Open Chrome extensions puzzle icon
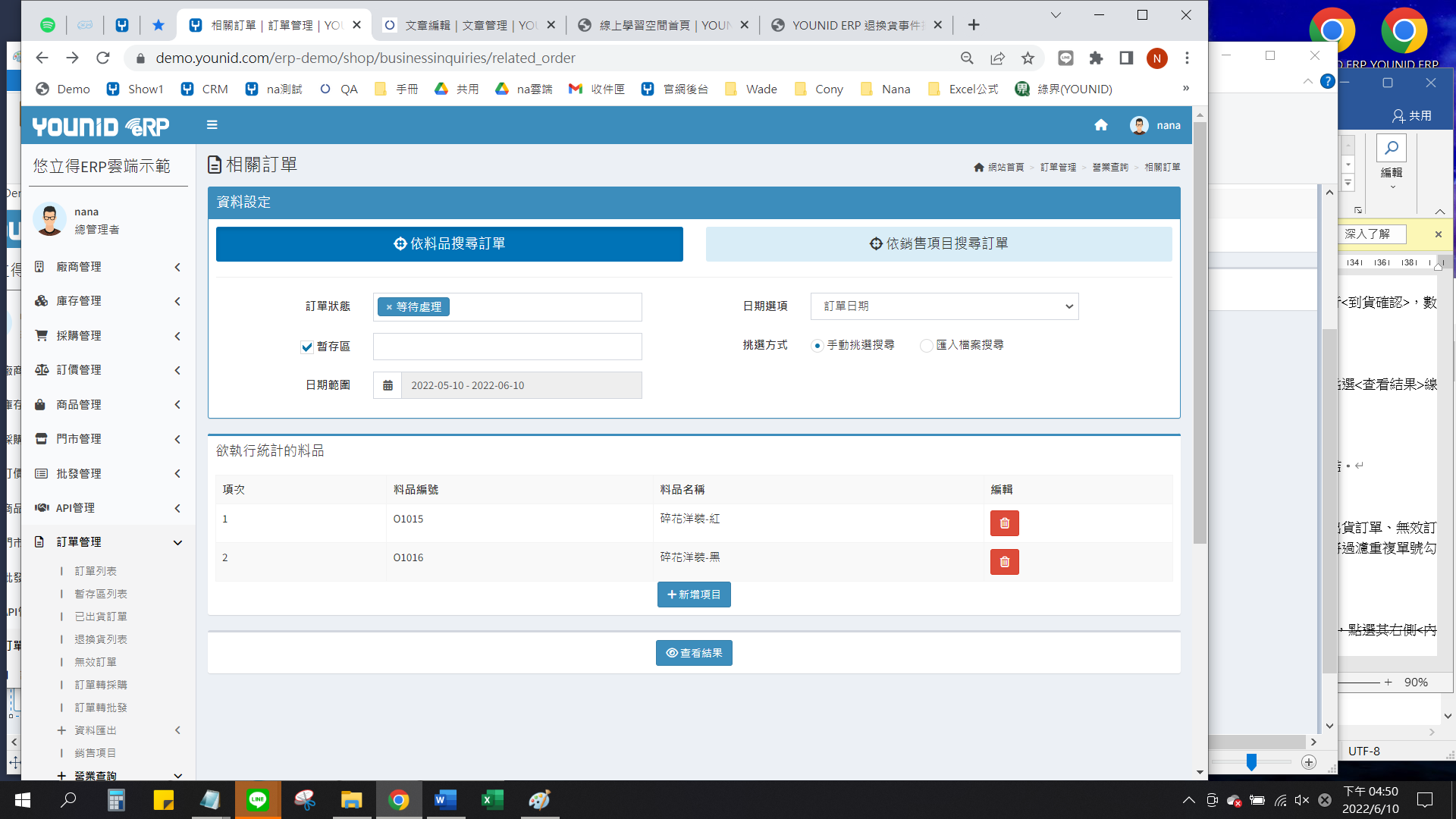The image size is (1456, 819). [x=1096, y=58]
